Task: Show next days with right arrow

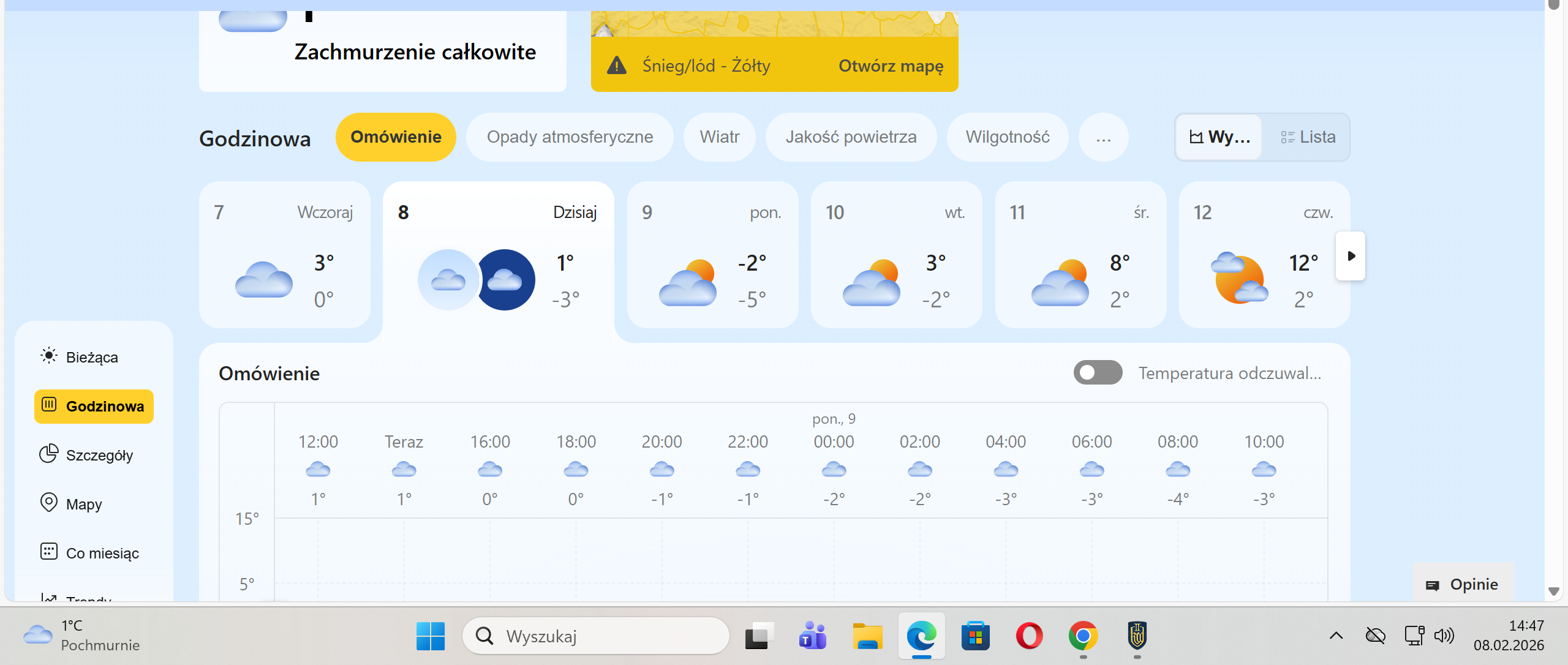Action: pos(1351,256)
